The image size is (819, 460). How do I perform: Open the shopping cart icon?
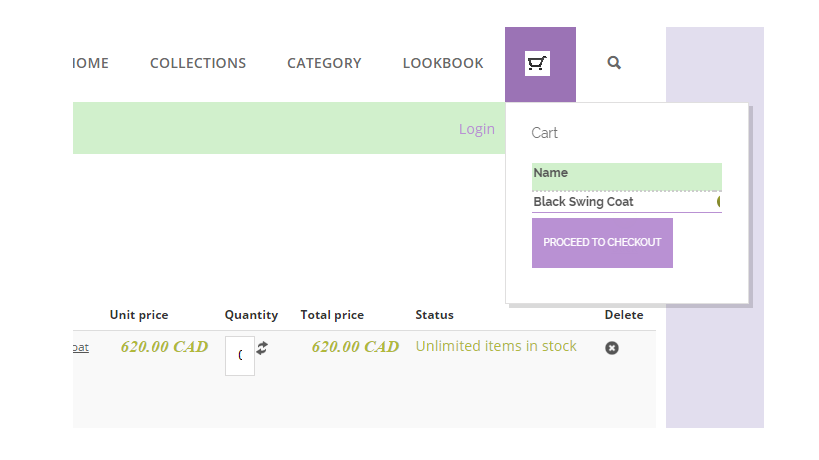coord(538,64)
